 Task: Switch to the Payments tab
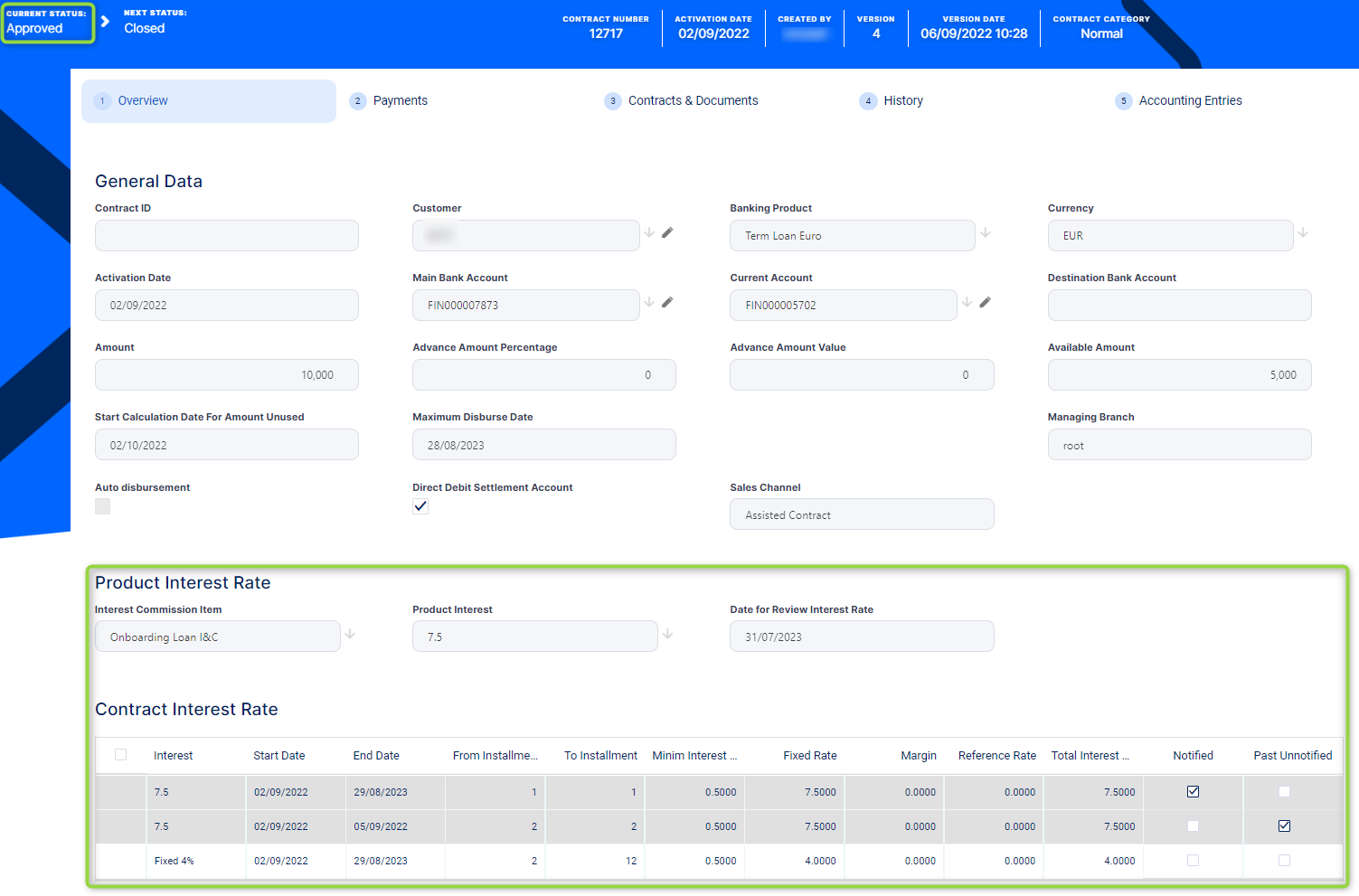[400, 101]
